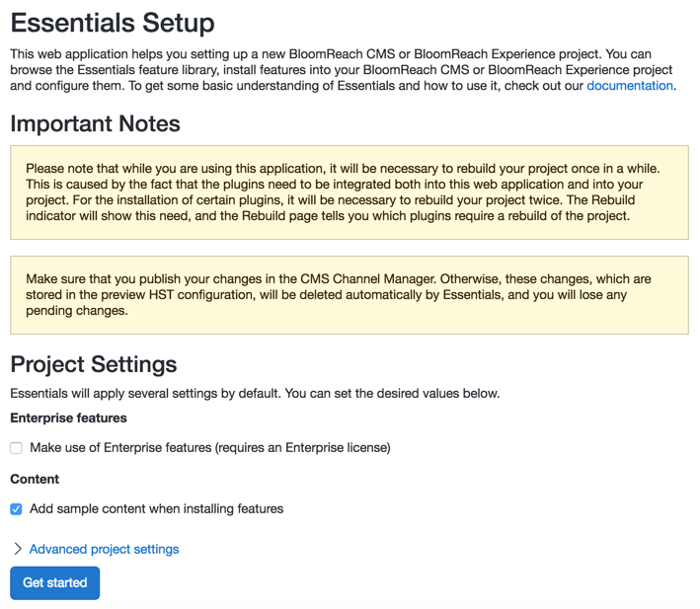This screenshot has width=700, height=609.
Task: Click the 'Make use of Enterprise features' label
Action: coord(210,447)
